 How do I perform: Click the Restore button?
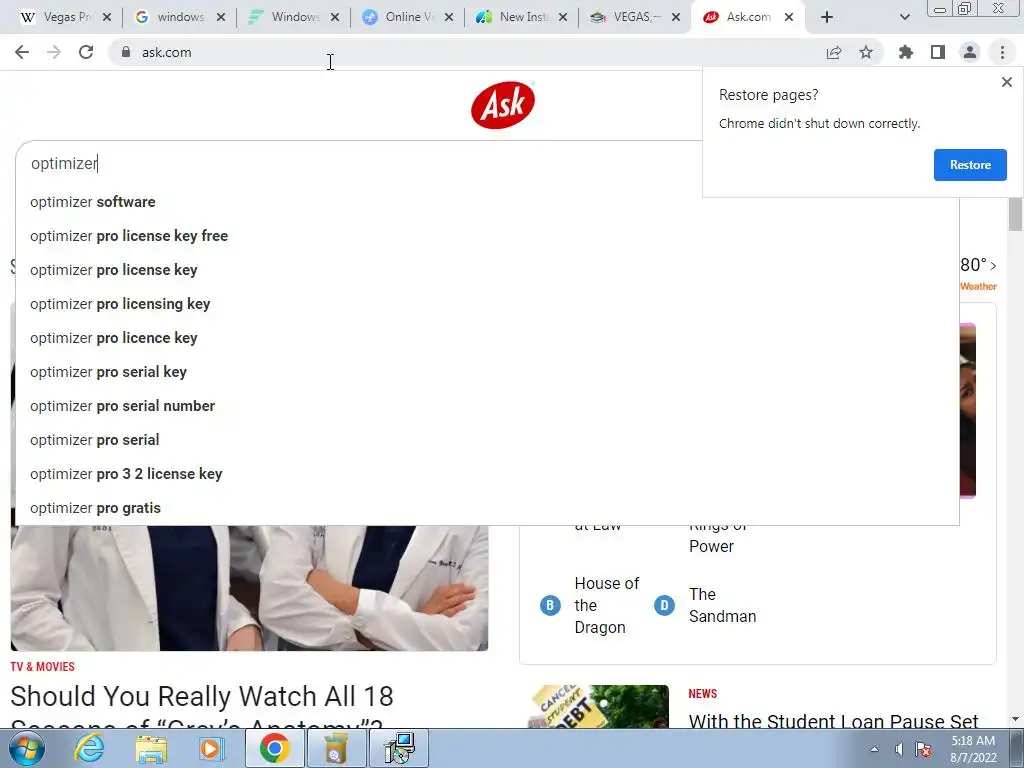pos(970,165)
